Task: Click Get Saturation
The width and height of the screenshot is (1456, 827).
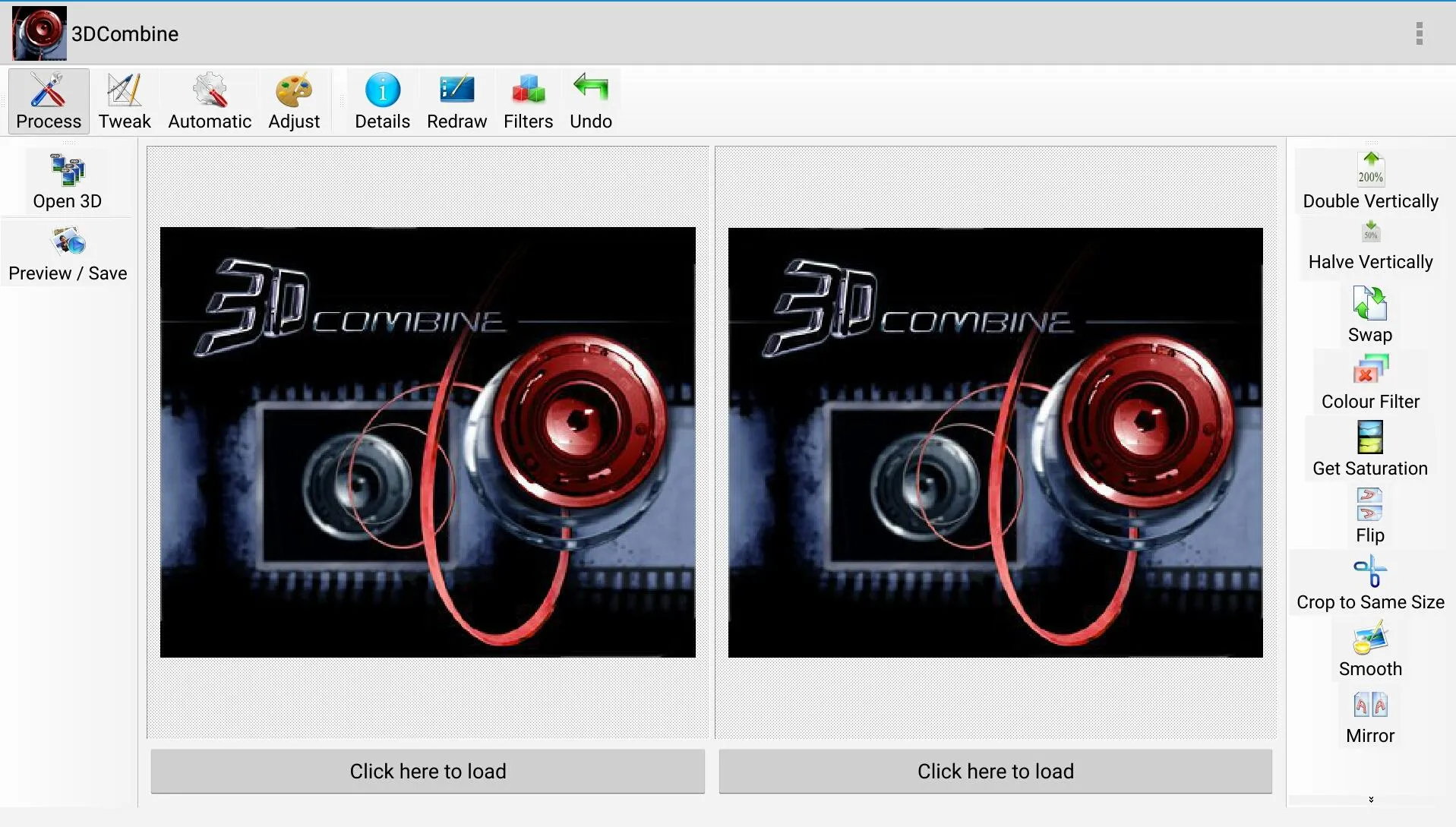Action: [1370, 449]
